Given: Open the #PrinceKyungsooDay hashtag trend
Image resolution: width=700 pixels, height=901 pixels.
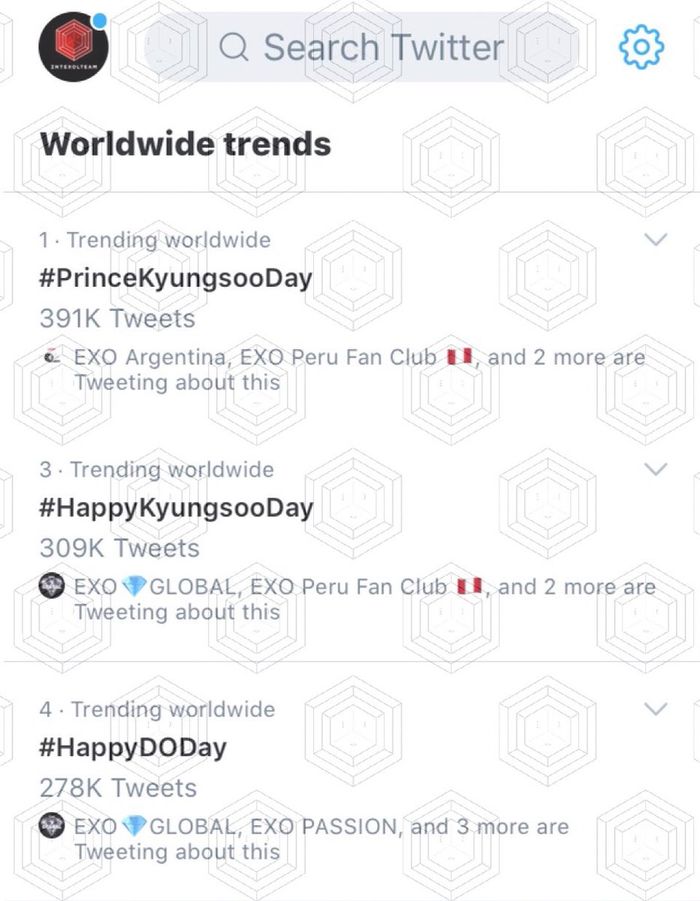Looking at the screenshot, I should point(176,278).
